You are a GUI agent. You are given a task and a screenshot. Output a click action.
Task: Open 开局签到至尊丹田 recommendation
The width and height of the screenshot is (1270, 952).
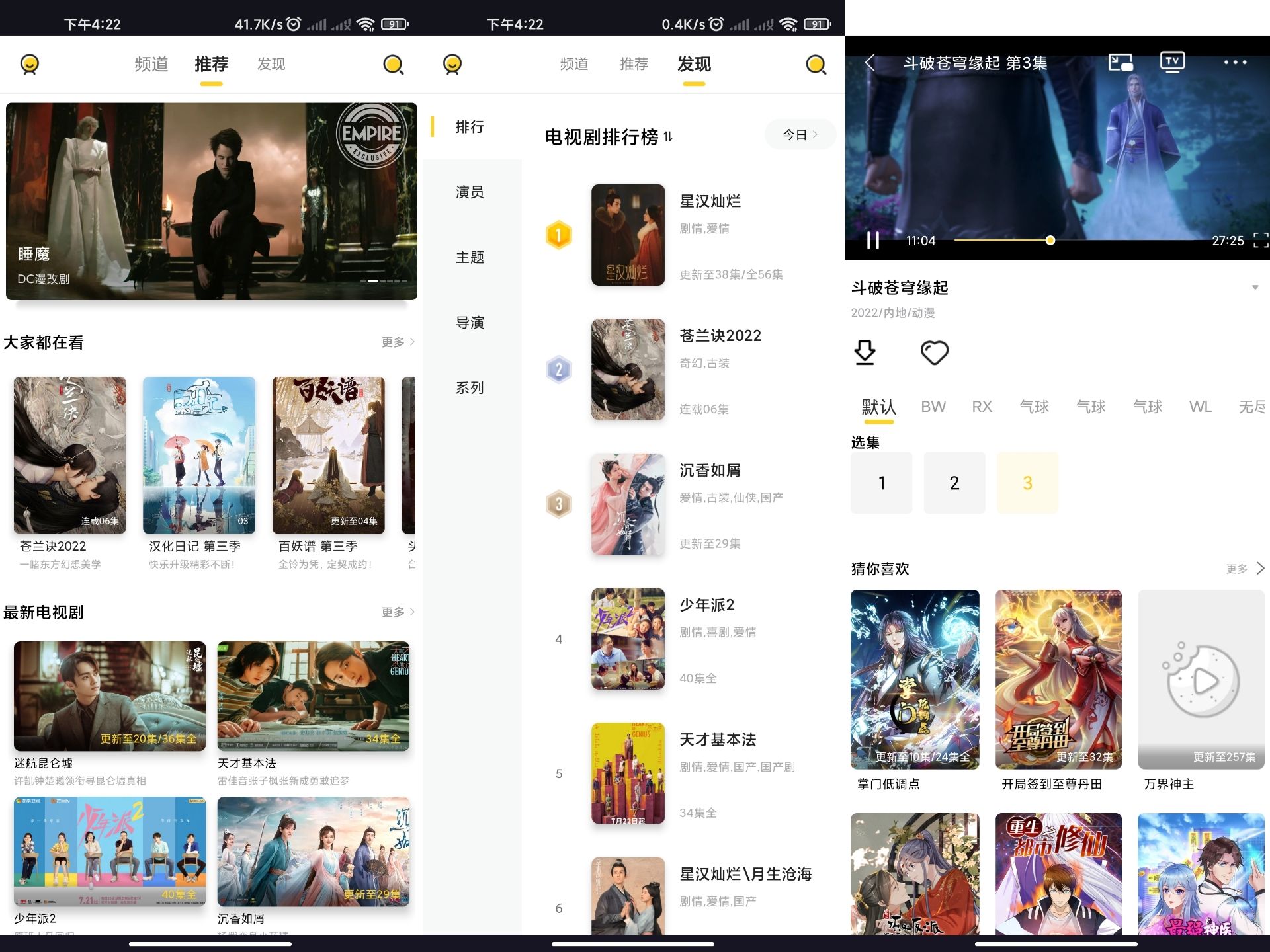(1058, 680)
